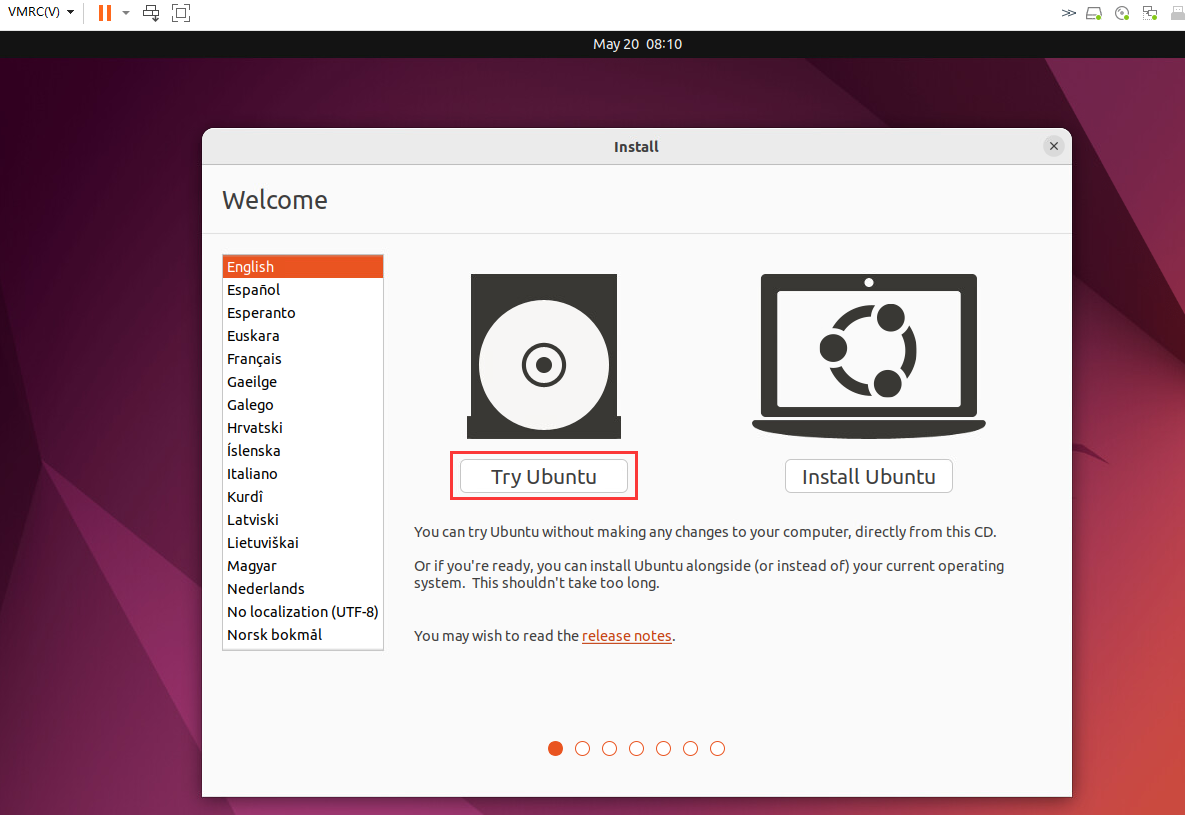This screenshot has width=1185, height=815.
Task: Select Nederlands in the list
Action: pos(303,589)
